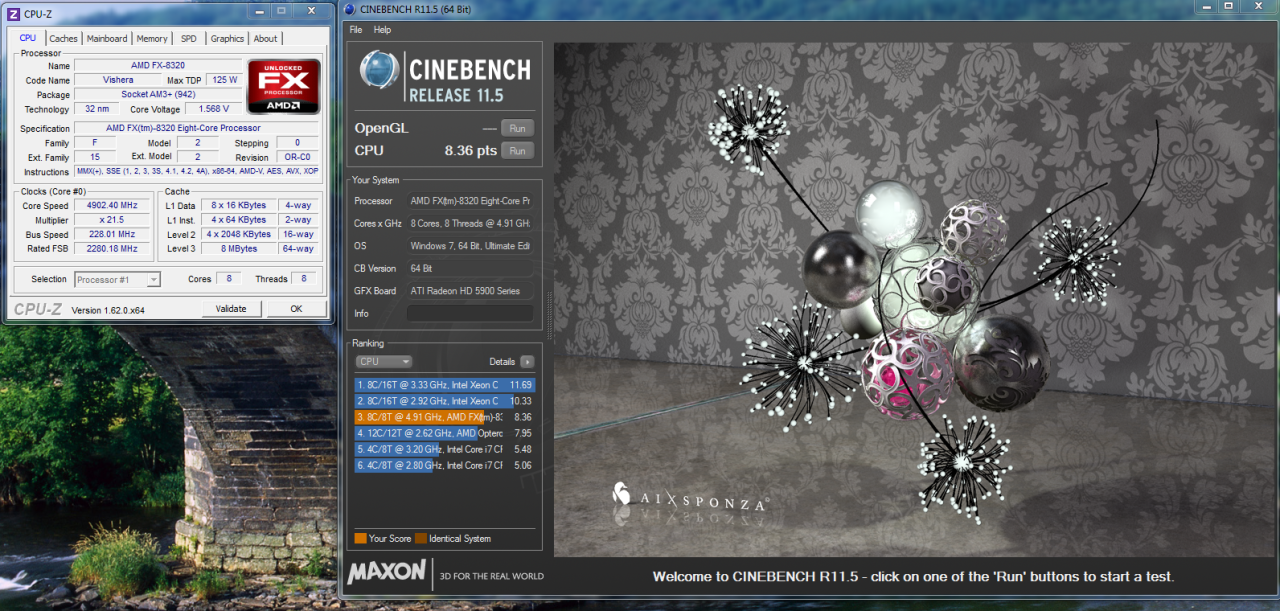This screenshot has height=611, width=1280.
Task: Click the AMD FX-8320 name field
Action: [x=158, y=66]
